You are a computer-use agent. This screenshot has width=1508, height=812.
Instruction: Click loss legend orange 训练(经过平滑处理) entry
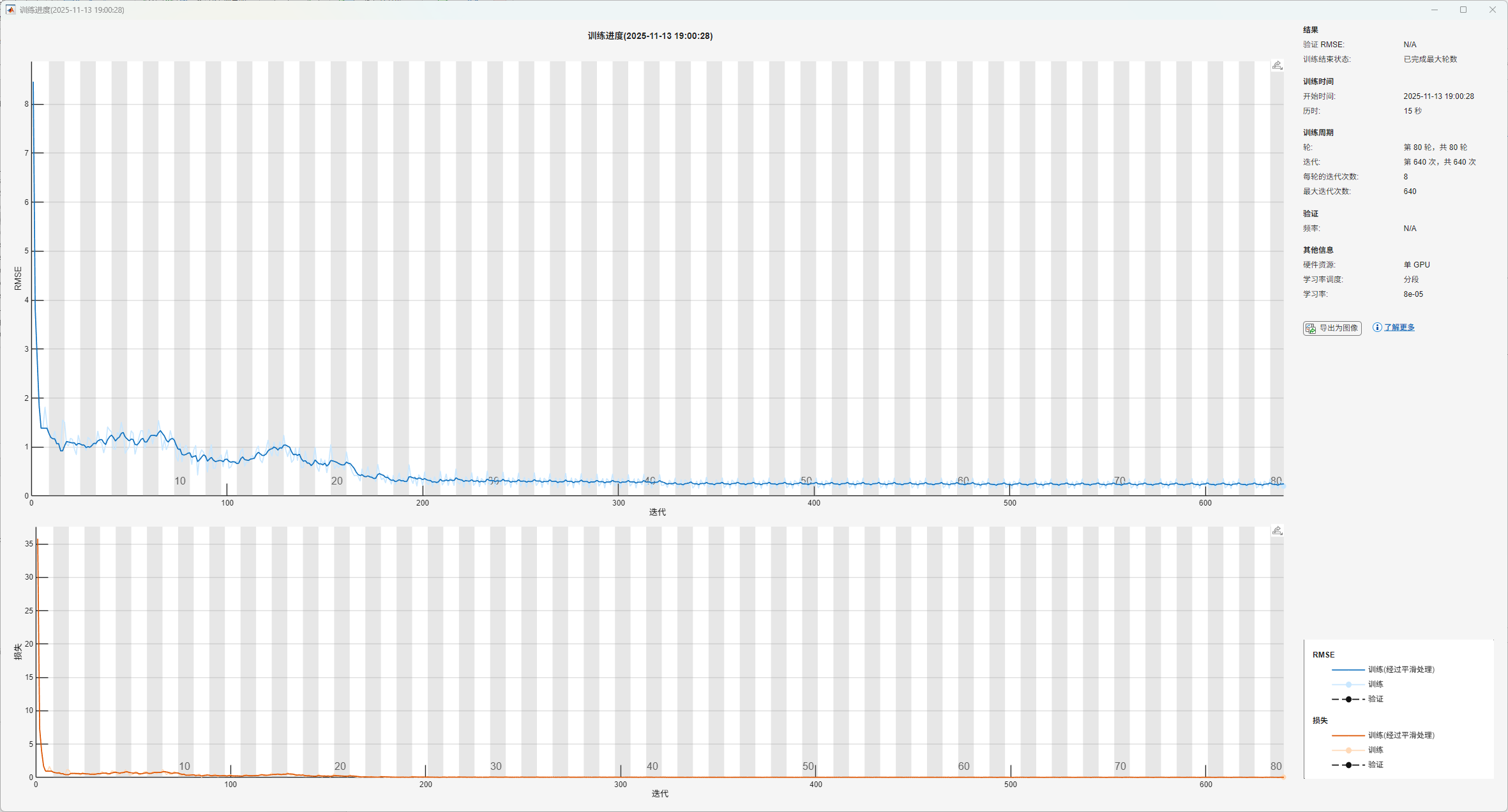(x=1401, y=735)
